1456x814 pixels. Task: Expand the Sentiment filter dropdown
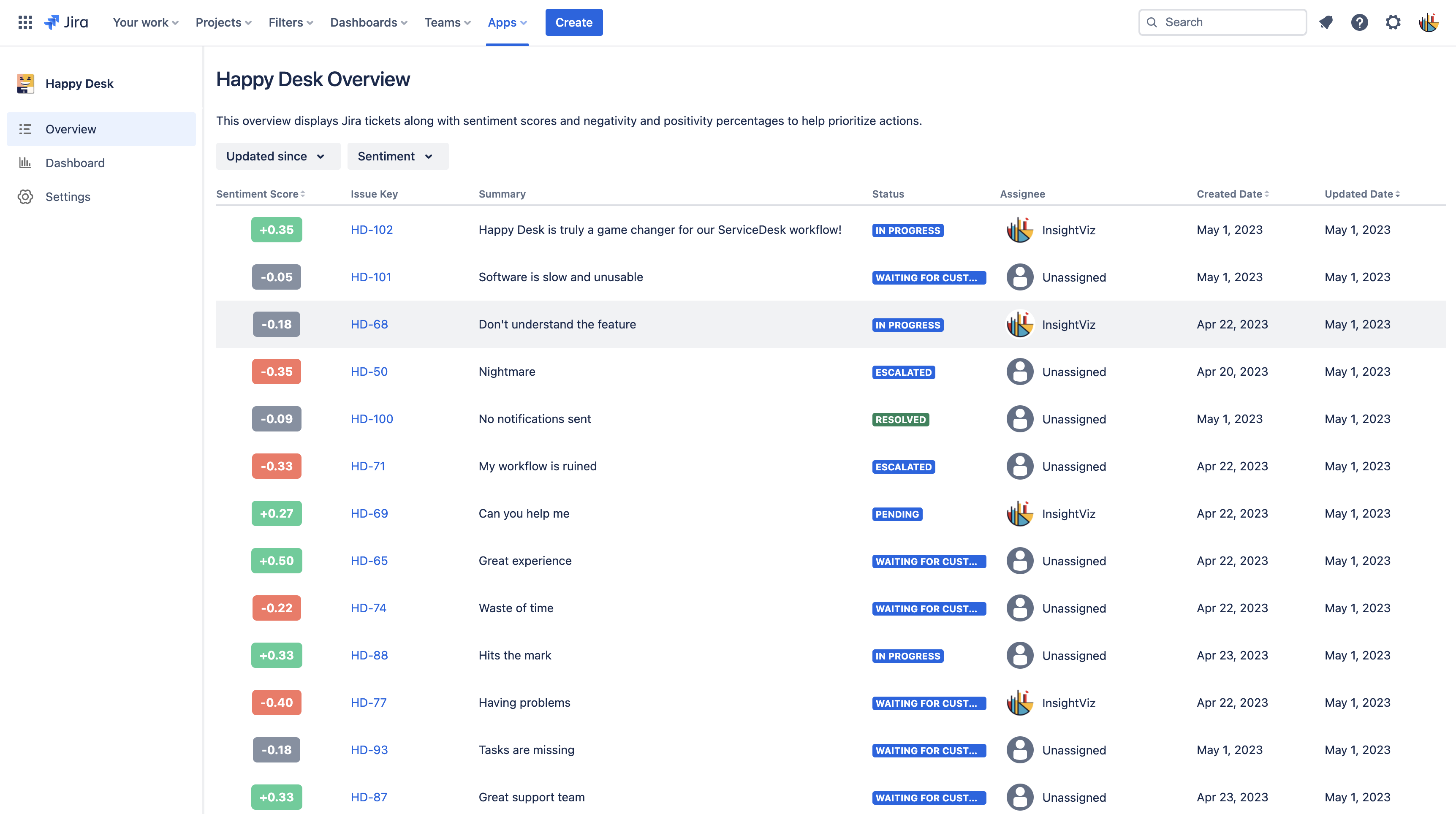point(398,156)
